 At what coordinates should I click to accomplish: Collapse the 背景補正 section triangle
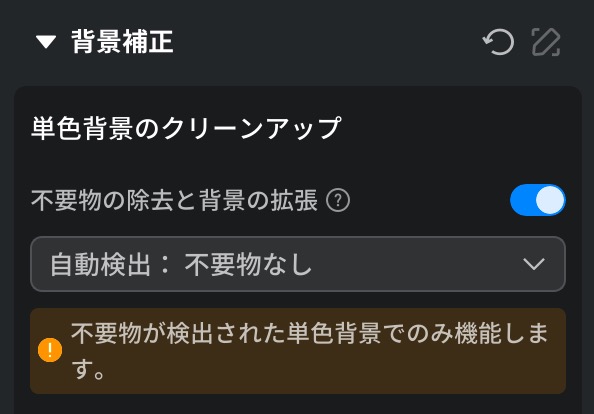click(46, 42)
